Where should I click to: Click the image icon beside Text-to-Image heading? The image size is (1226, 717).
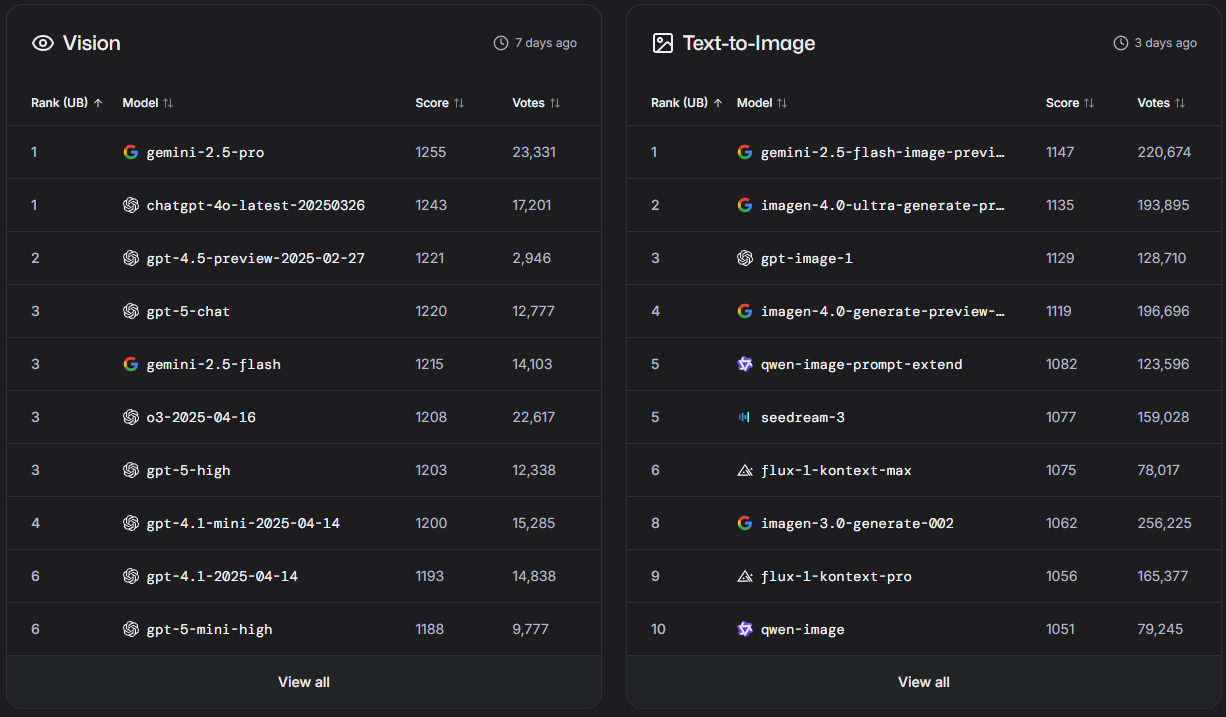tap(662, 43)
